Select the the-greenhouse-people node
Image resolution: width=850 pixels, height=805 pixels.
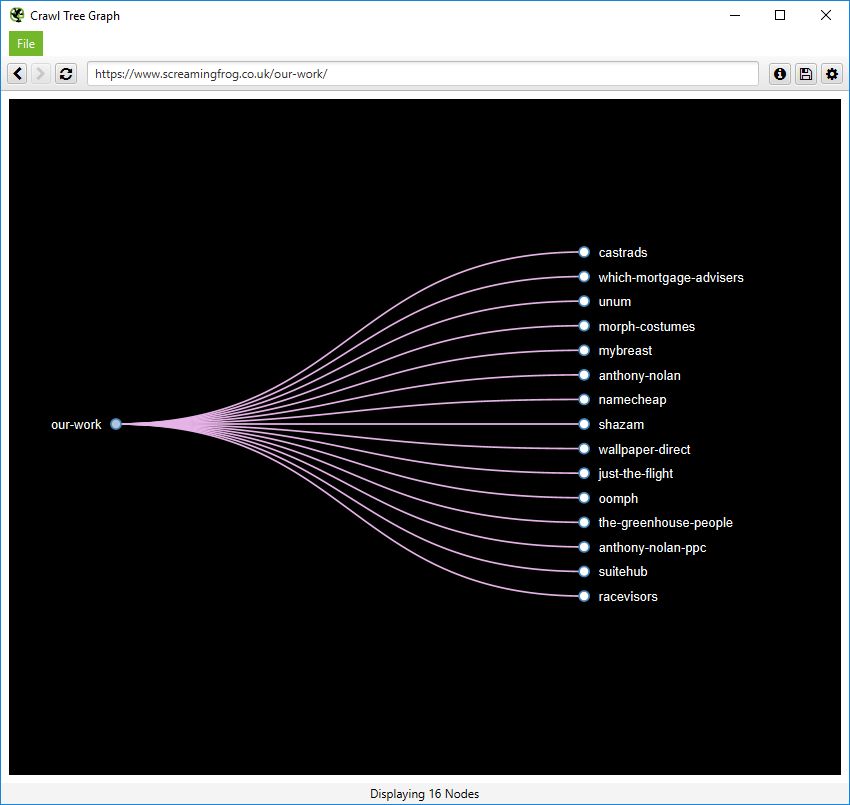pos(584,522)
